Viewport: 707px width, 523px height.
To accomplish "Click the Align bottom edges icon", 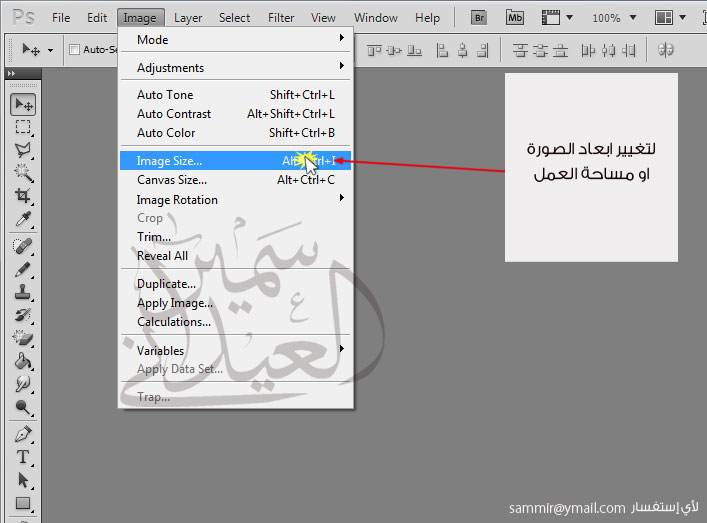I will [x=414, y=50].
